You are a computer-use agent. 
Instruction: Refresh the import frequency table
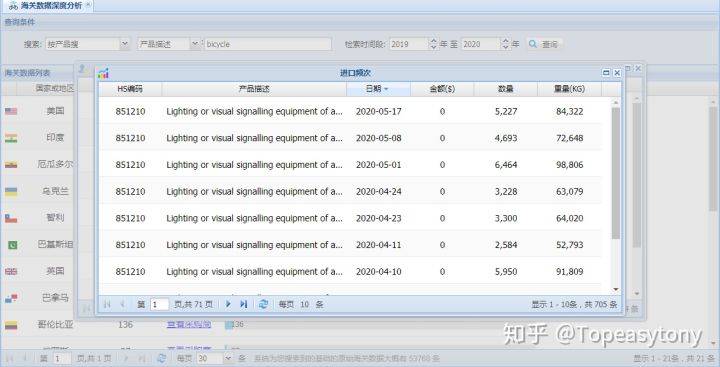pyautogui.click(x=263, y=304)
